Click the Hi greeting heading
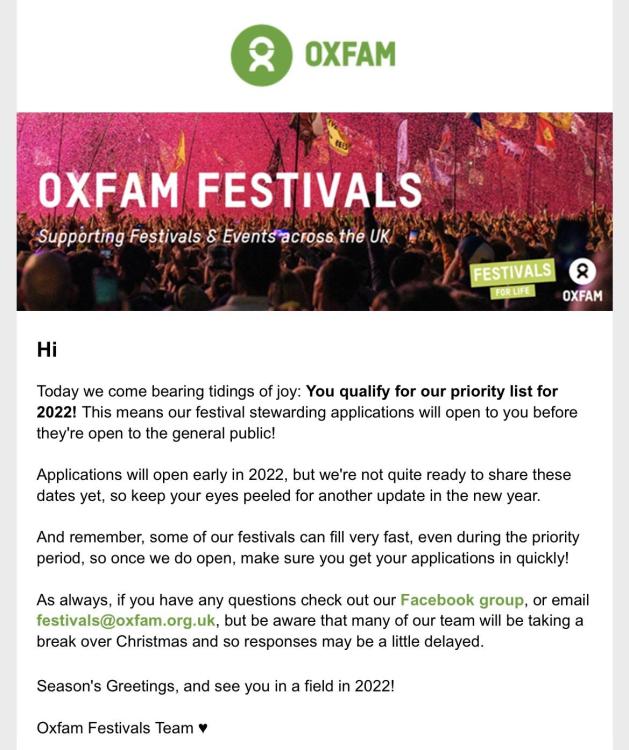The height and width of the screenshot is (750, 629). (47, 350)
